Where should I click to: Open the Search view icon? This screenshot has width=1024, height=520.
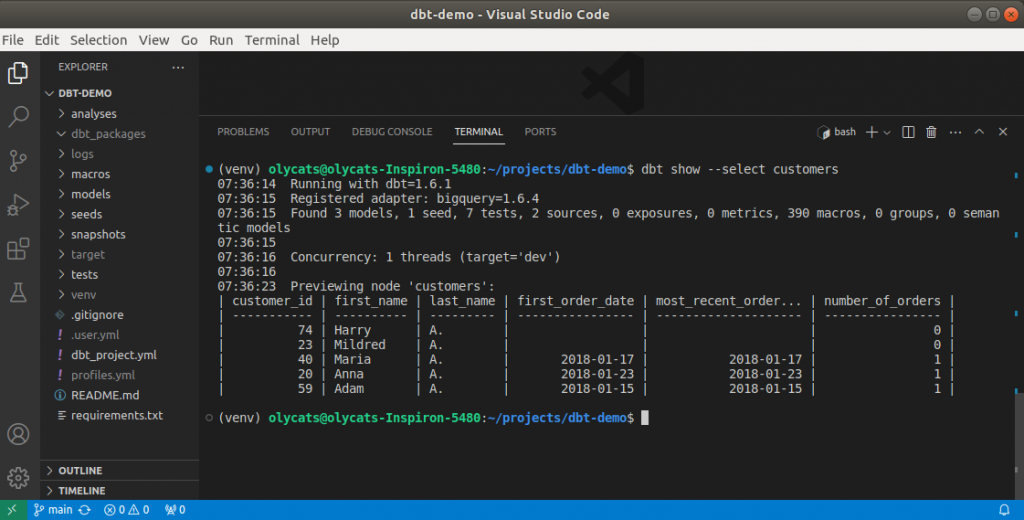coord(18,116)
